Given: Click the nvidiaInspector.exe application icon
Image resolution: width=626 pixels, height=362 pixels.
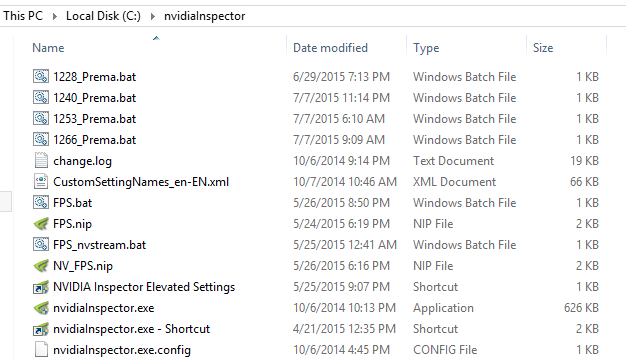Looking at the screenshot, I should [41, 308].
